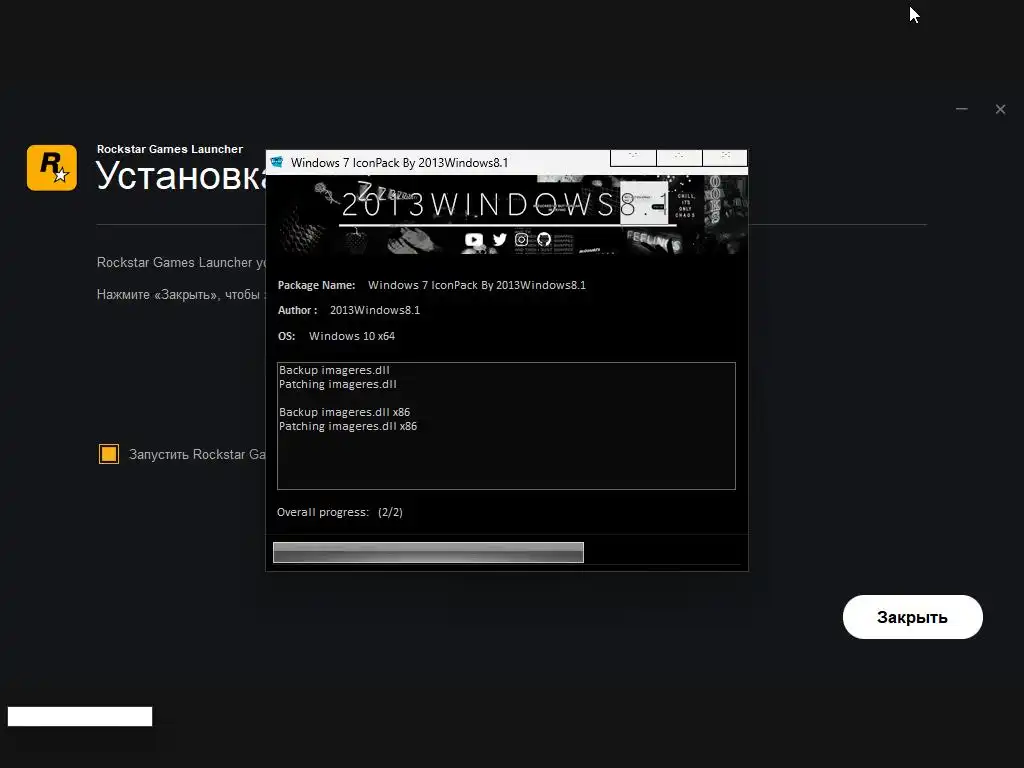Click the Закрыть button
Screen dimensions: 1024x768
pos(912,617)
